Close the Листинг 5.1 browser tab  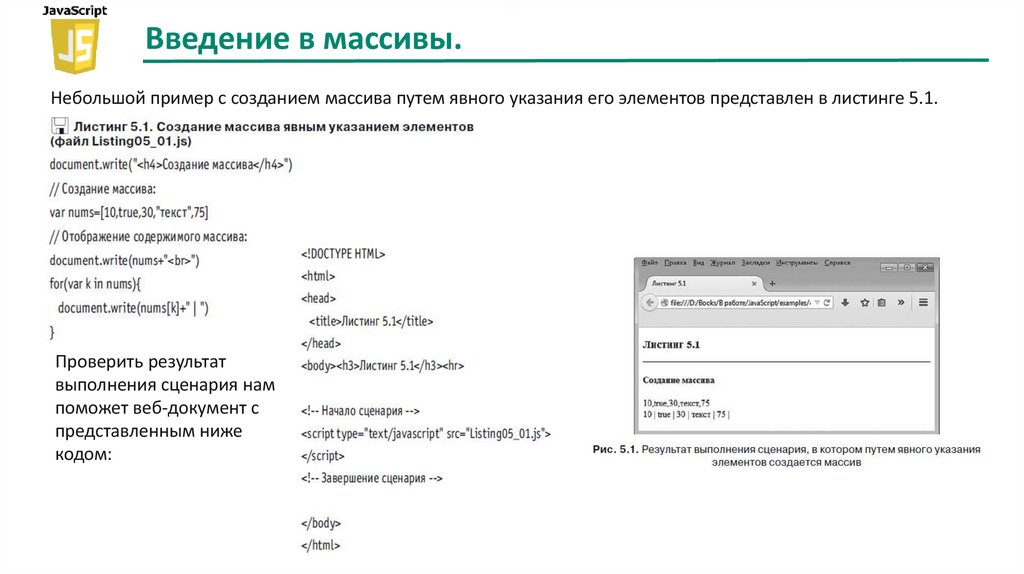(x=754, y=283)
